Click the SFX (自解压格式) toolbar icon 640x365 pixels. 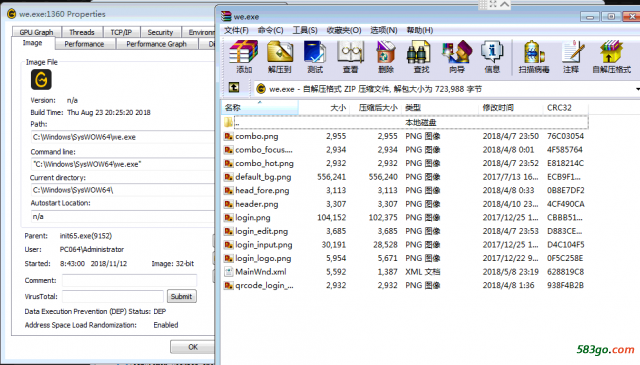[x=611, y=56]
